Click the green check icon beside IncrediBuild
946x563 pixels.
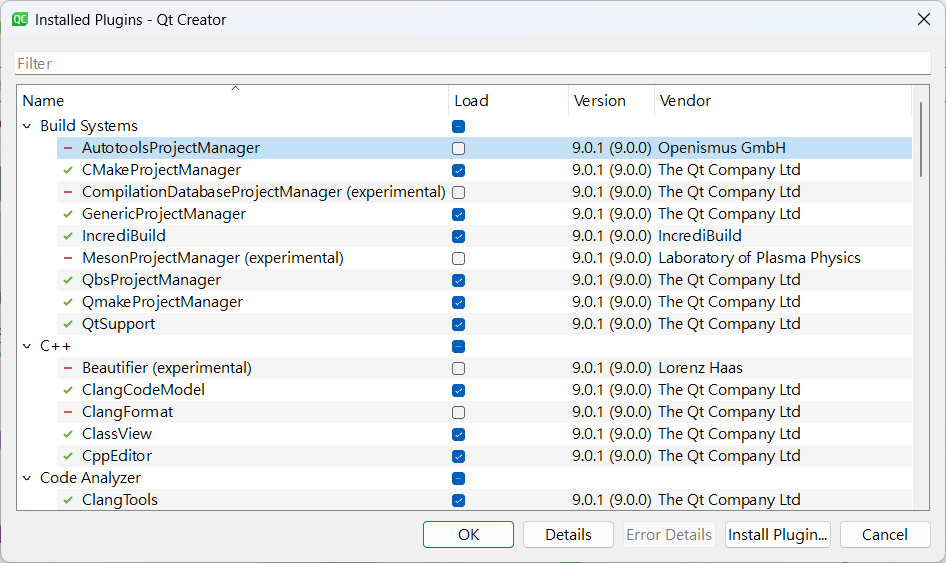coord(68,236)
